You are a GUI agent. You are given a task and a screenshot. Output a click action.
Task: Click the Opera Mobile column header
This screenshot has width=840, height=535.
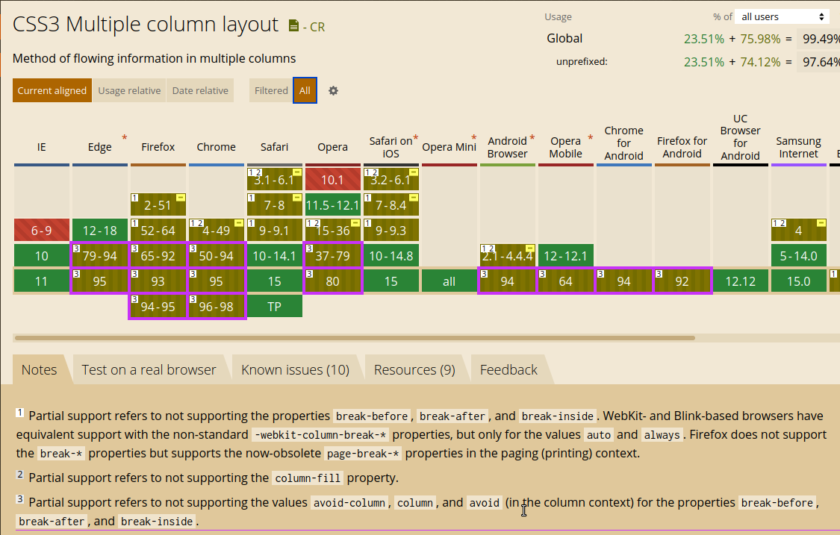coord(566,147)
